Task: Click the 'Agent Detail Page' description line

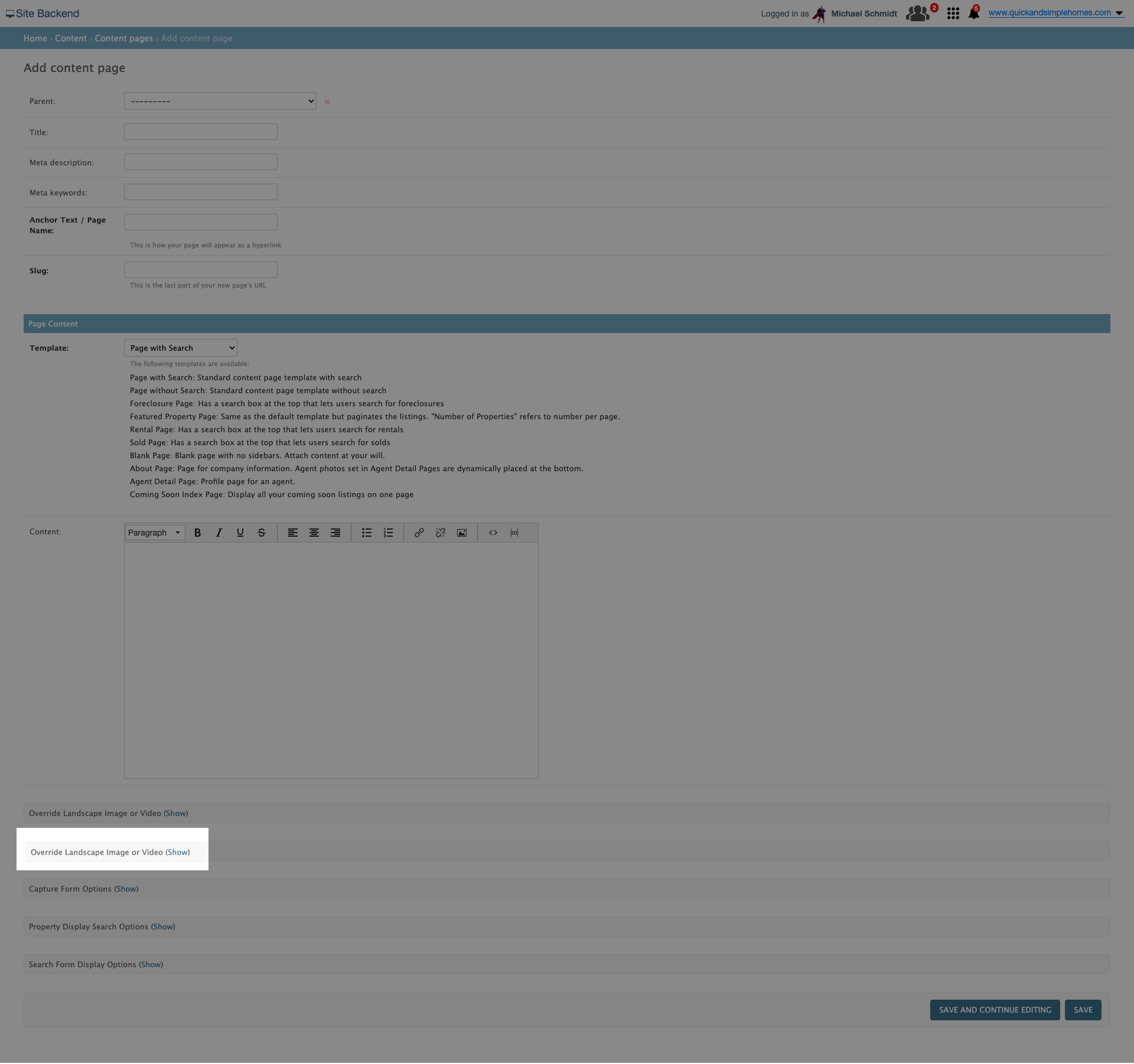Action: click(213, 482)
